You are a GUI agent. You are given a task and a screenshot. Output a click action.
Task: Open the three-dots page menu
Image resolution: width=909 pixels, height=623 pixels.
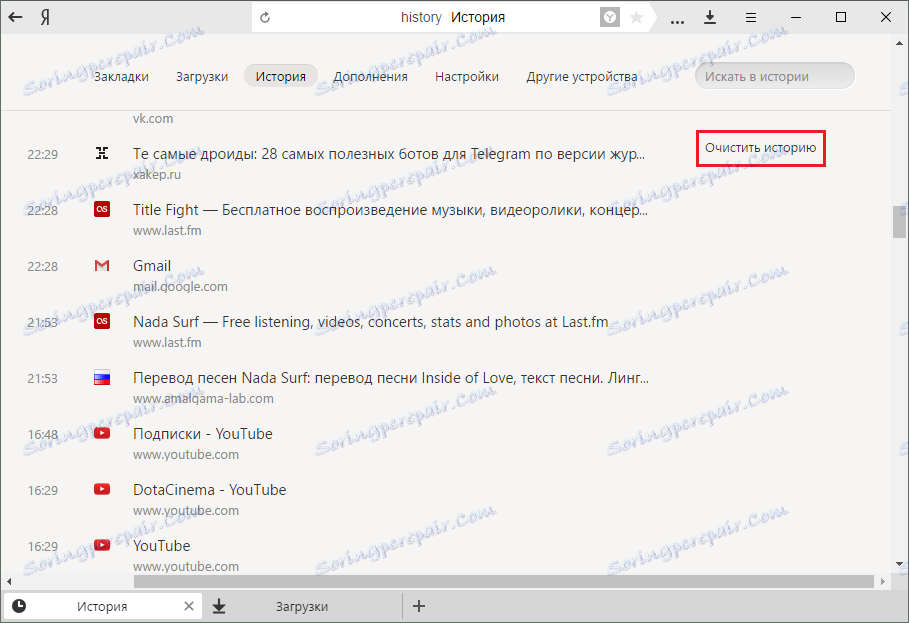(677, 22)
